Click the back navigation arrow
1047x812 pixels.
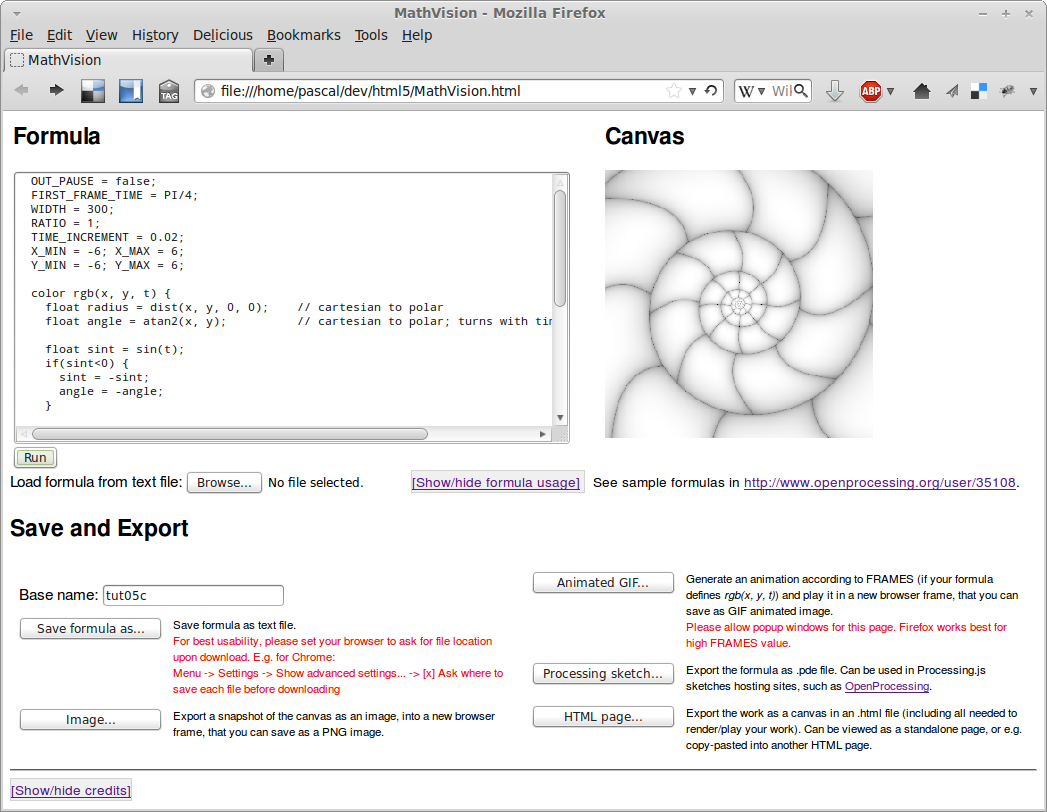pyautogui.click(x=22, y=91)
